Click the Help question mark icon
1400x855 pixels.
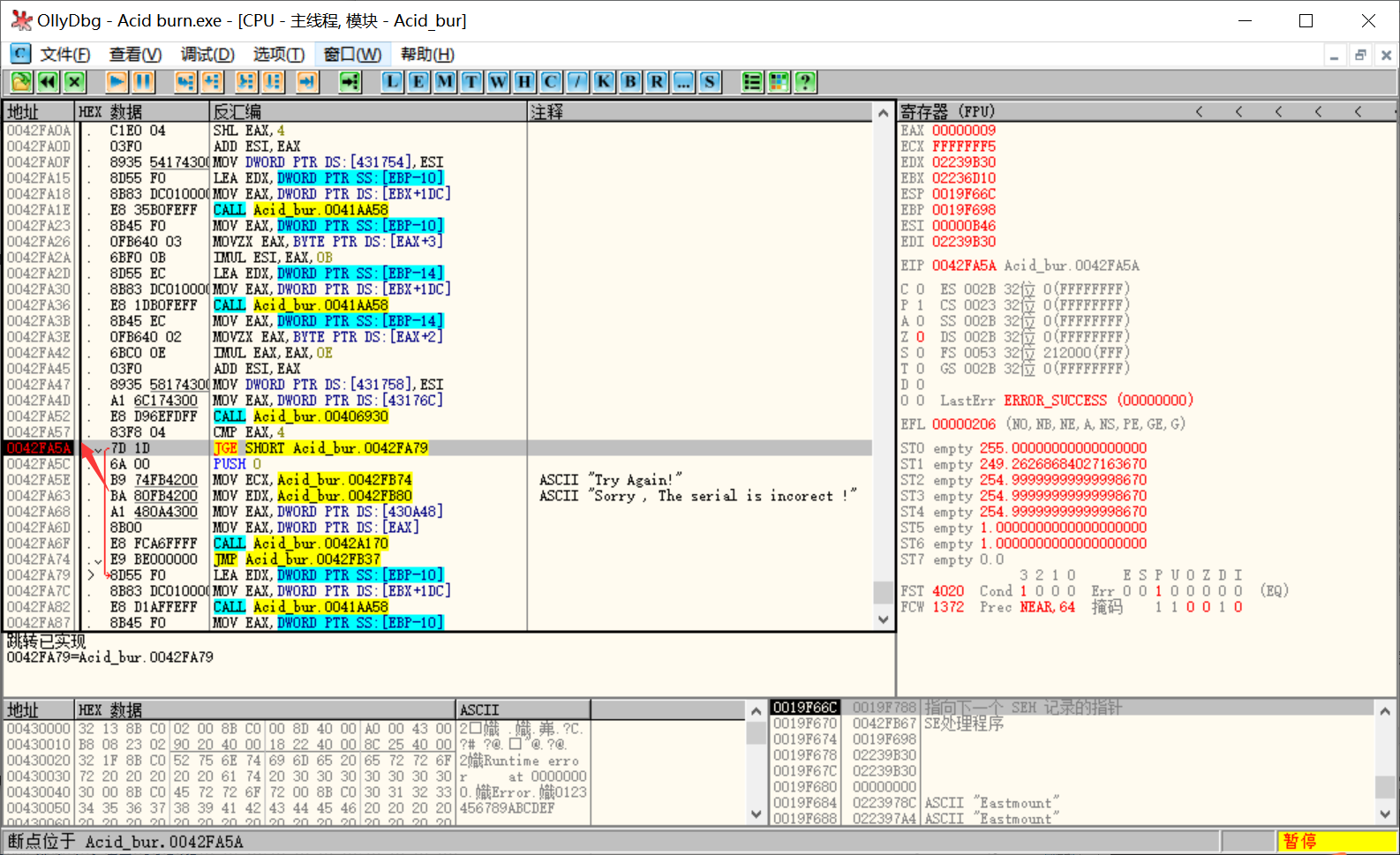coord(805,82)
